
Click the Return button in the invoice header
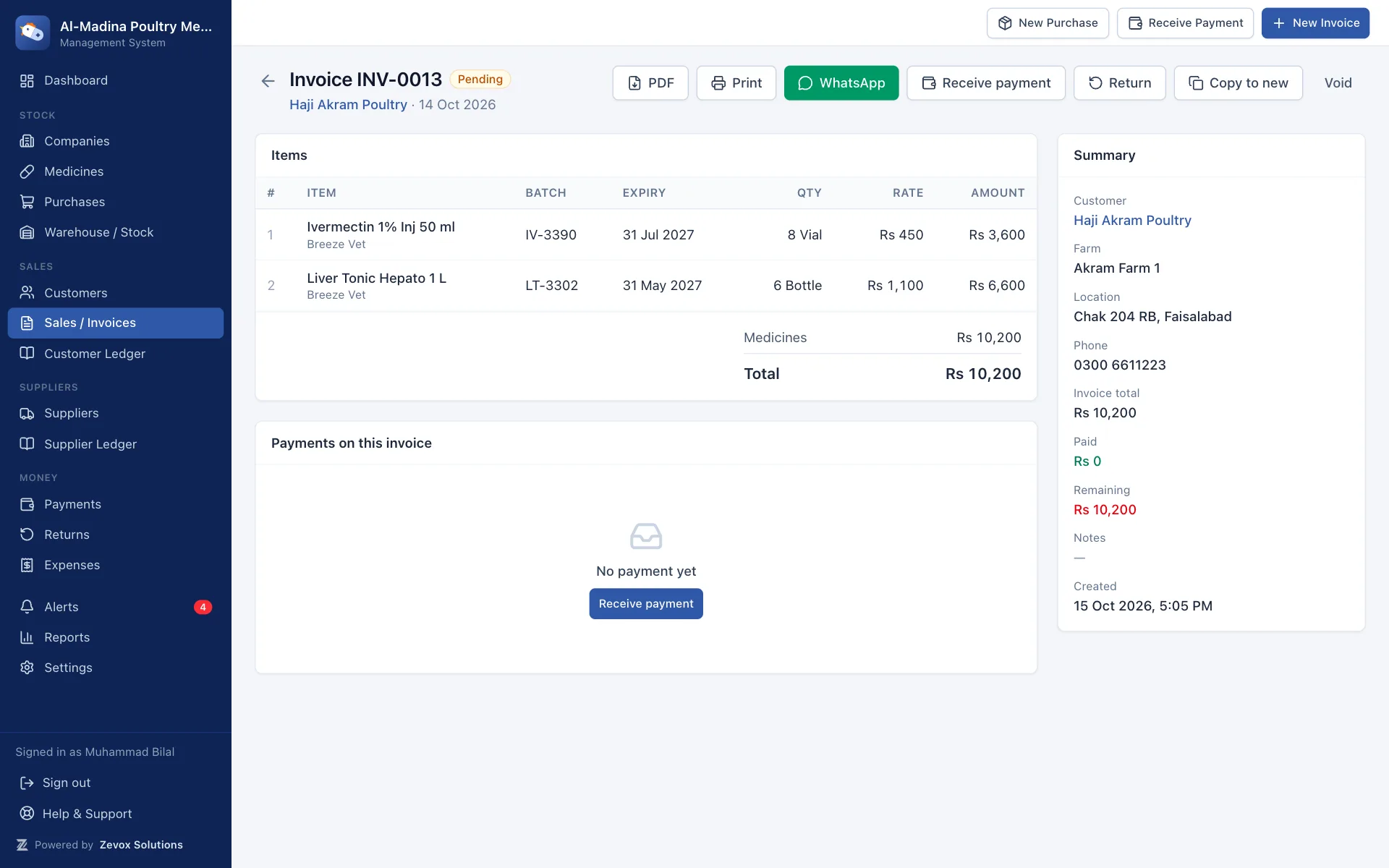[x=1119, y=82]
